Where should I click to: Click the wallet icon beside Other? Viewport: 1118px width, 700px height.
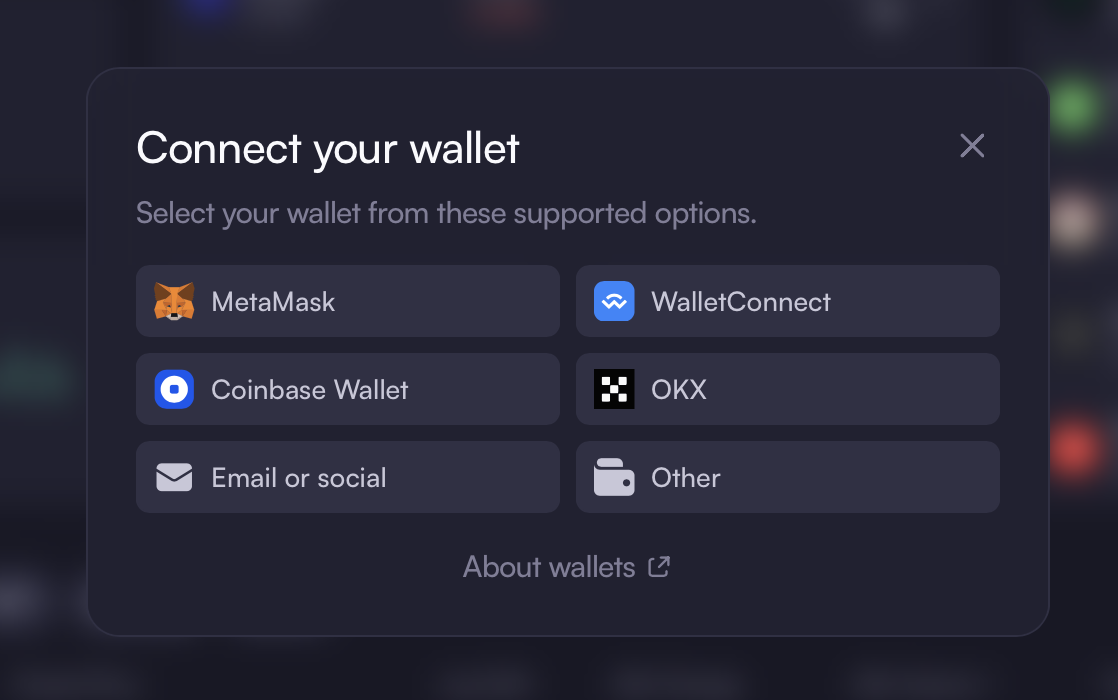(614, 477)
